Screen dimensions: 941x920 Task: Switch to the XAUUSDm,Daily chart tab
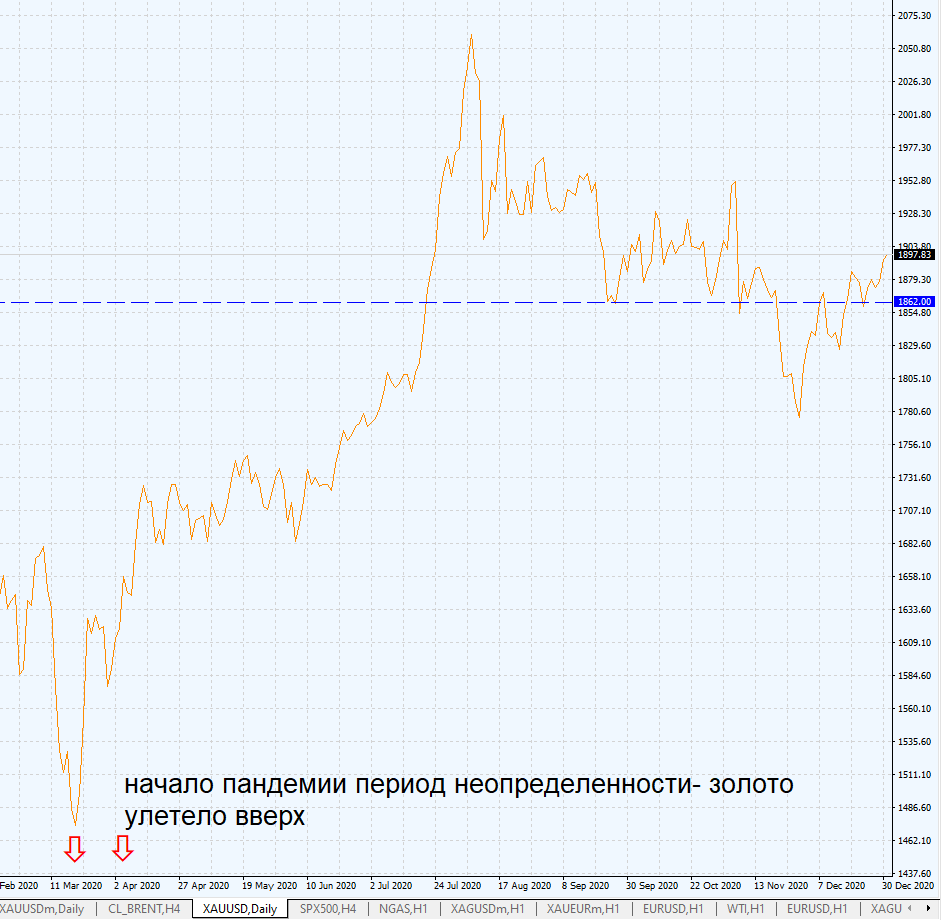tap(45, 909)
